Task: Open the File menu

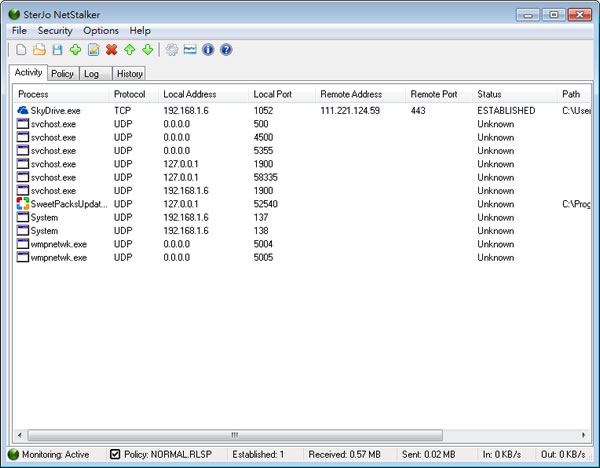Action: coord(20,31)
